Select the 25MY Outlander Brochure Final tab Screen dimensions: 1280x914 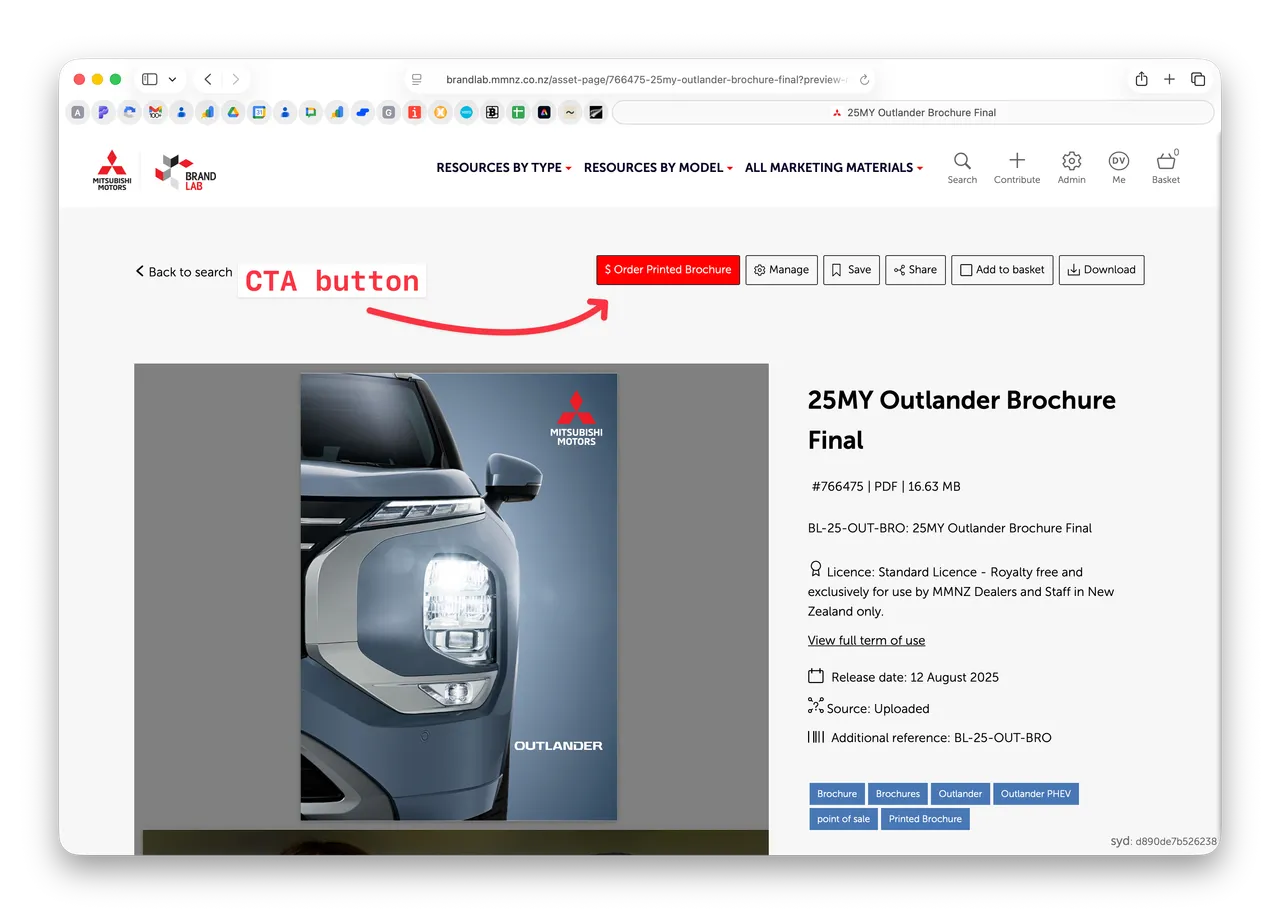913,112
